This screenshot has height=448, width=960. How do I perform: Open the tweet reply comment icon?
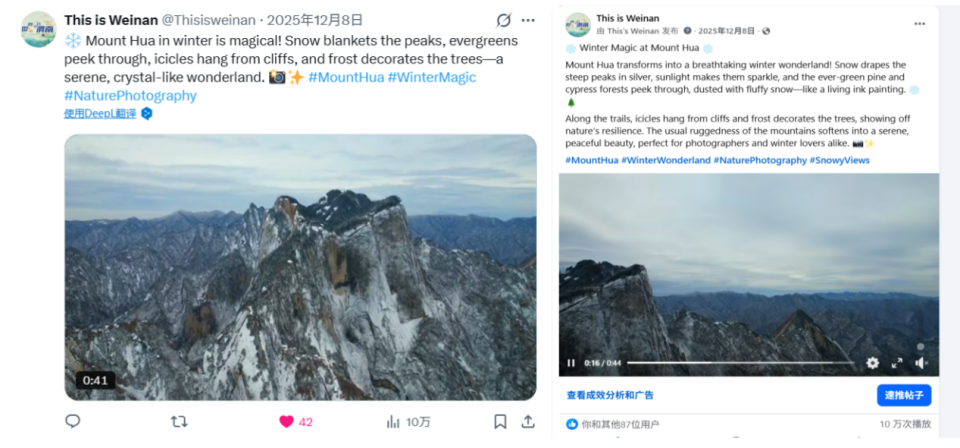pos(73,421)
